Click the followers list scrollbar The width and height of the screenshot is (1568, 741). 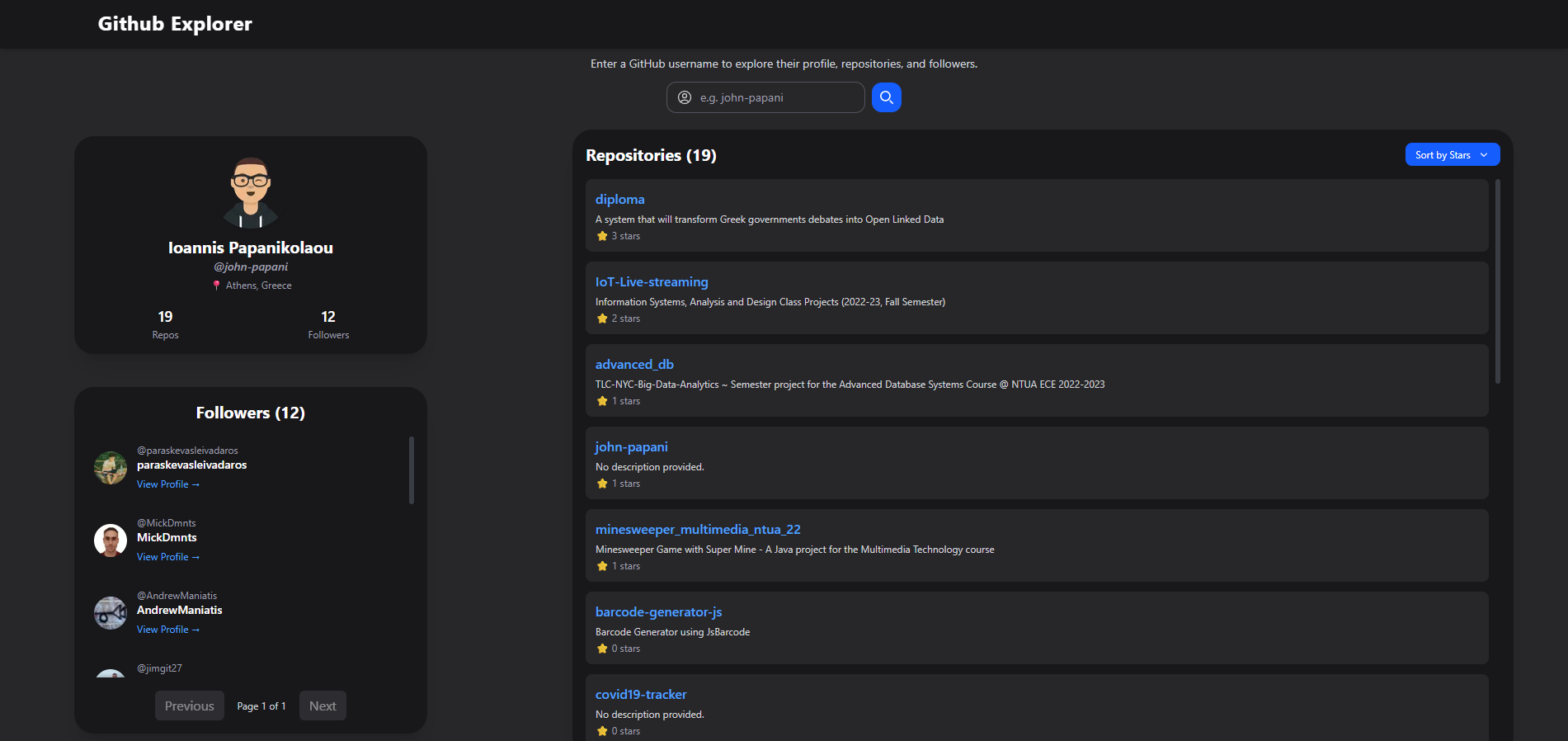pyautogui.click(x=412, y=470)
